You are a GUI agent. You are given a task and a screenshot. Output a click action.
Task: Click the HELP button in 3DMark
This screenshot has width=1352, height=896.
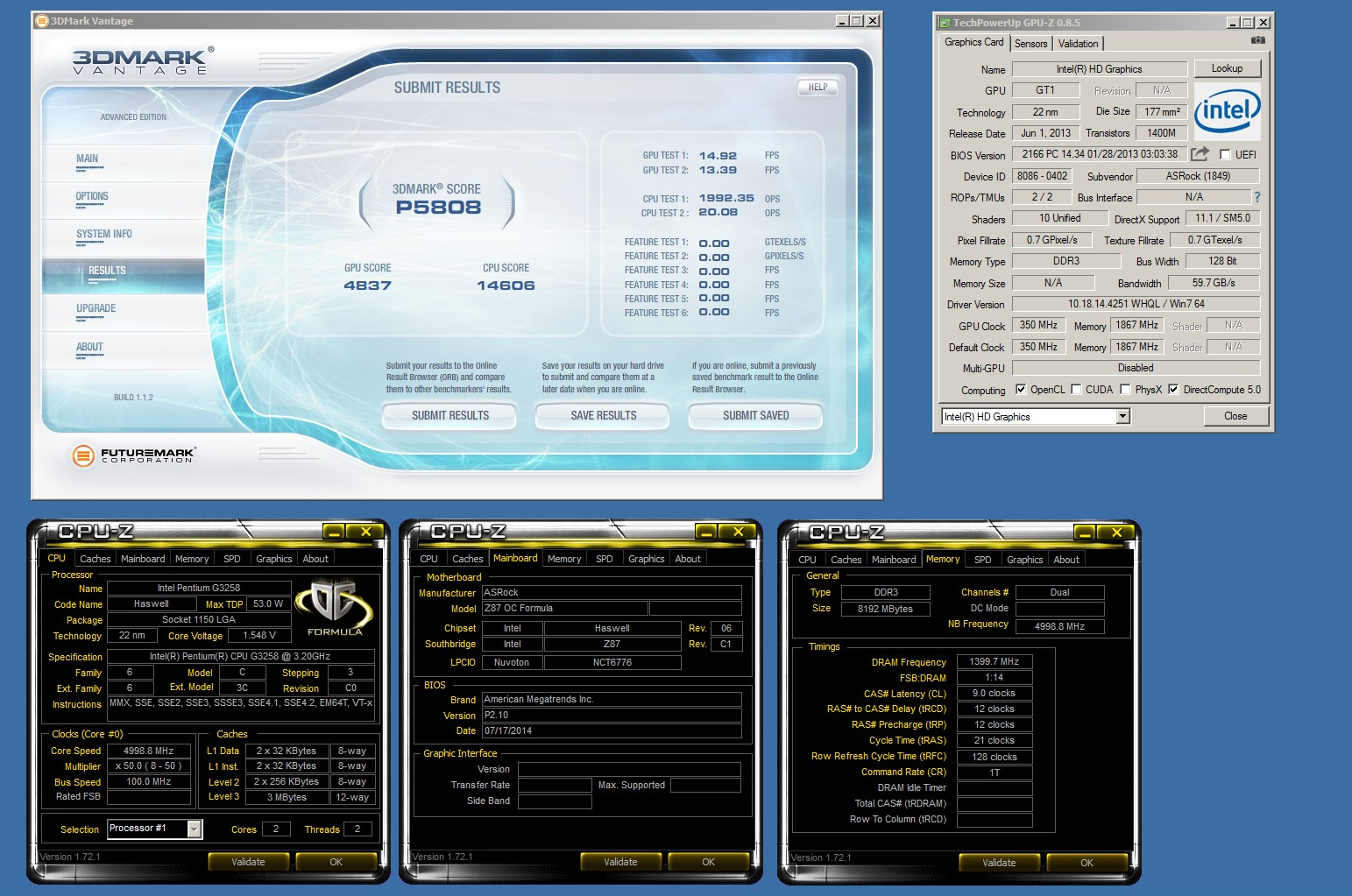[818, 88]
